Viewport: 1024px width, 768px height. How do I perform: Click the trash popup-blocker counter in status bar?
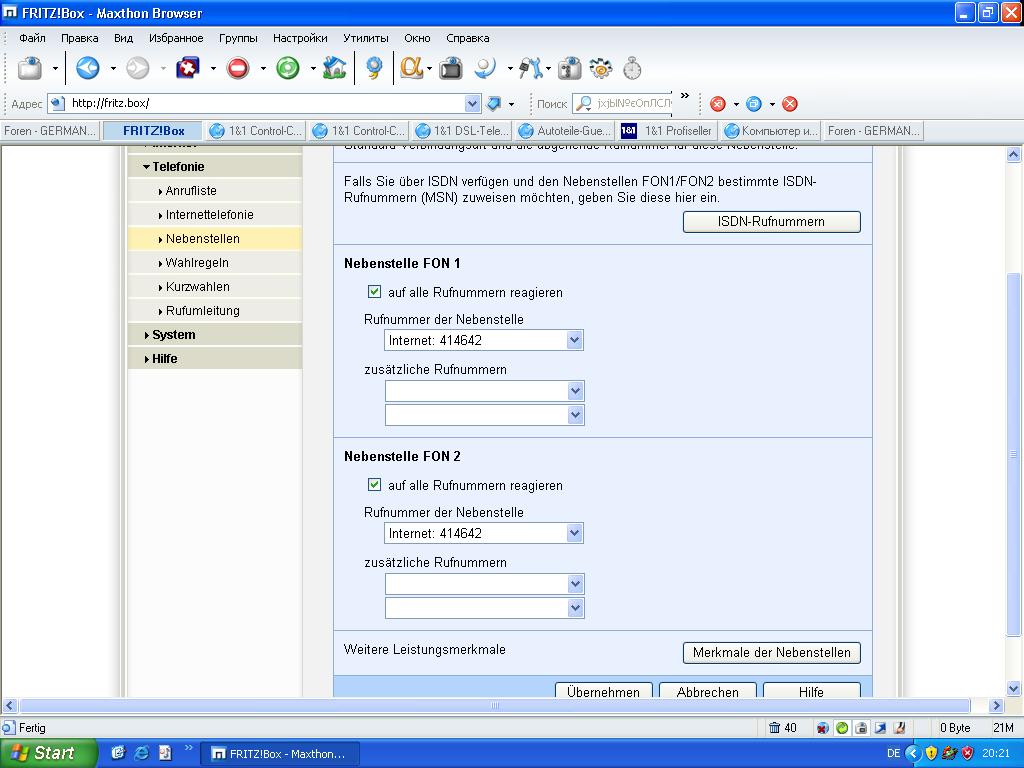(x=782, y=728)
